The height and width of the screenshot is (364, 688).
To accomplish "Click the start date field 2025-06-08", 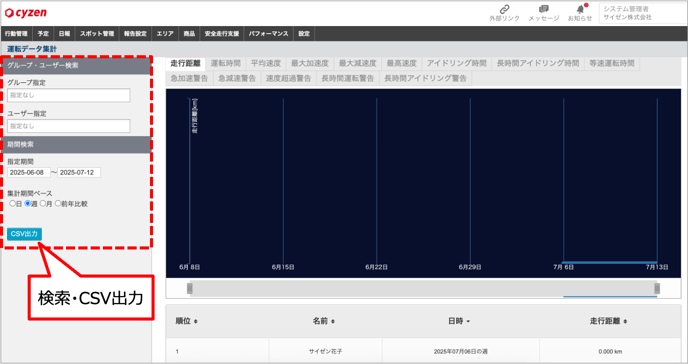I will point(29,172).
